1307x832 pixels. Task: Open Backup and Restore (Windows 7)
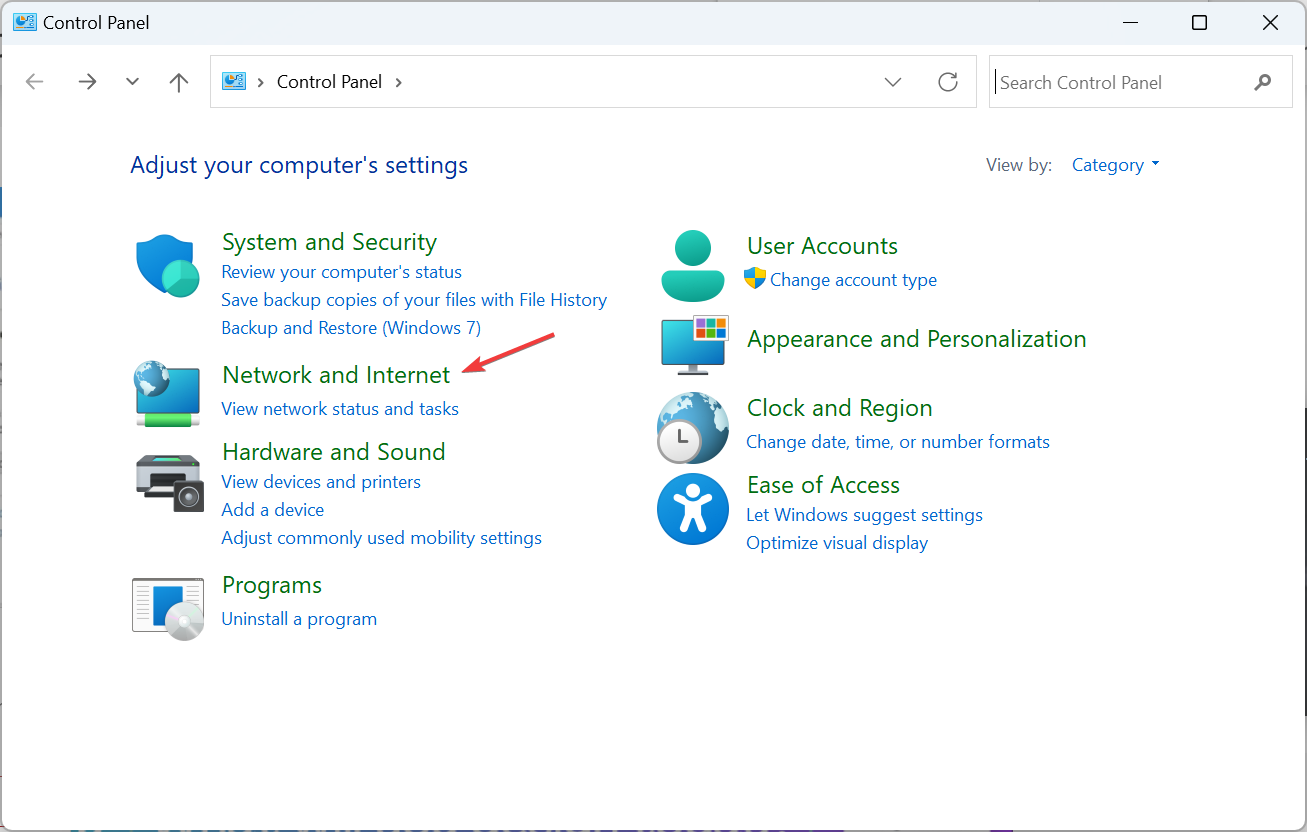pos(350,327)
